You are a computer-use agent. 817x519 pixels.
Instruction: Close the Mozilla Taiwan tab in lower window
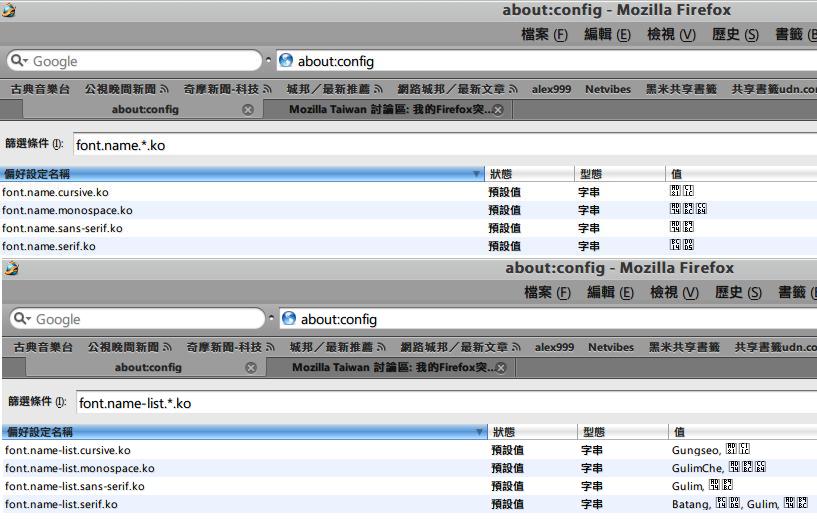point(501,368)
